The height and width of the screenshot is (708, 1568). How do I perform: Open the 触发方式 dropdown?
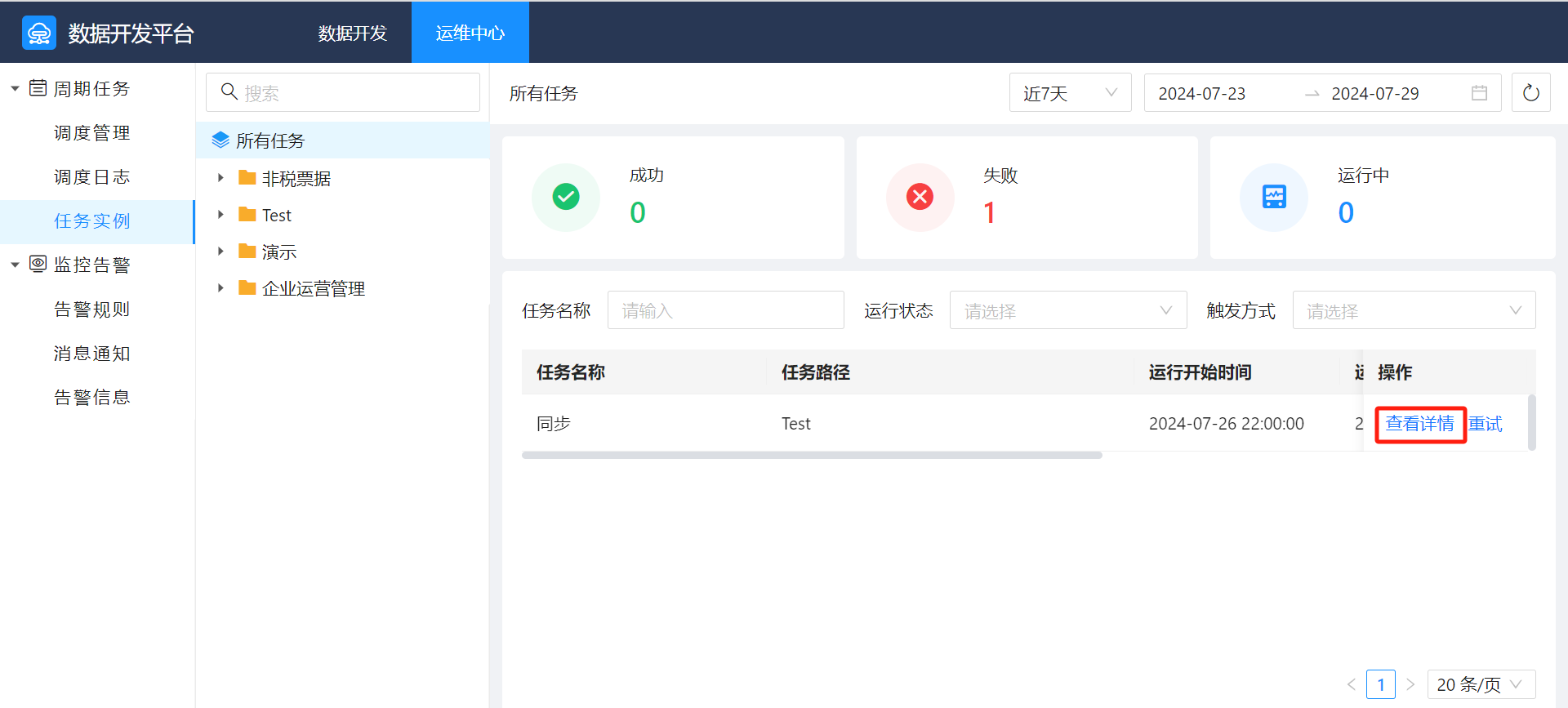[1413, 310]
